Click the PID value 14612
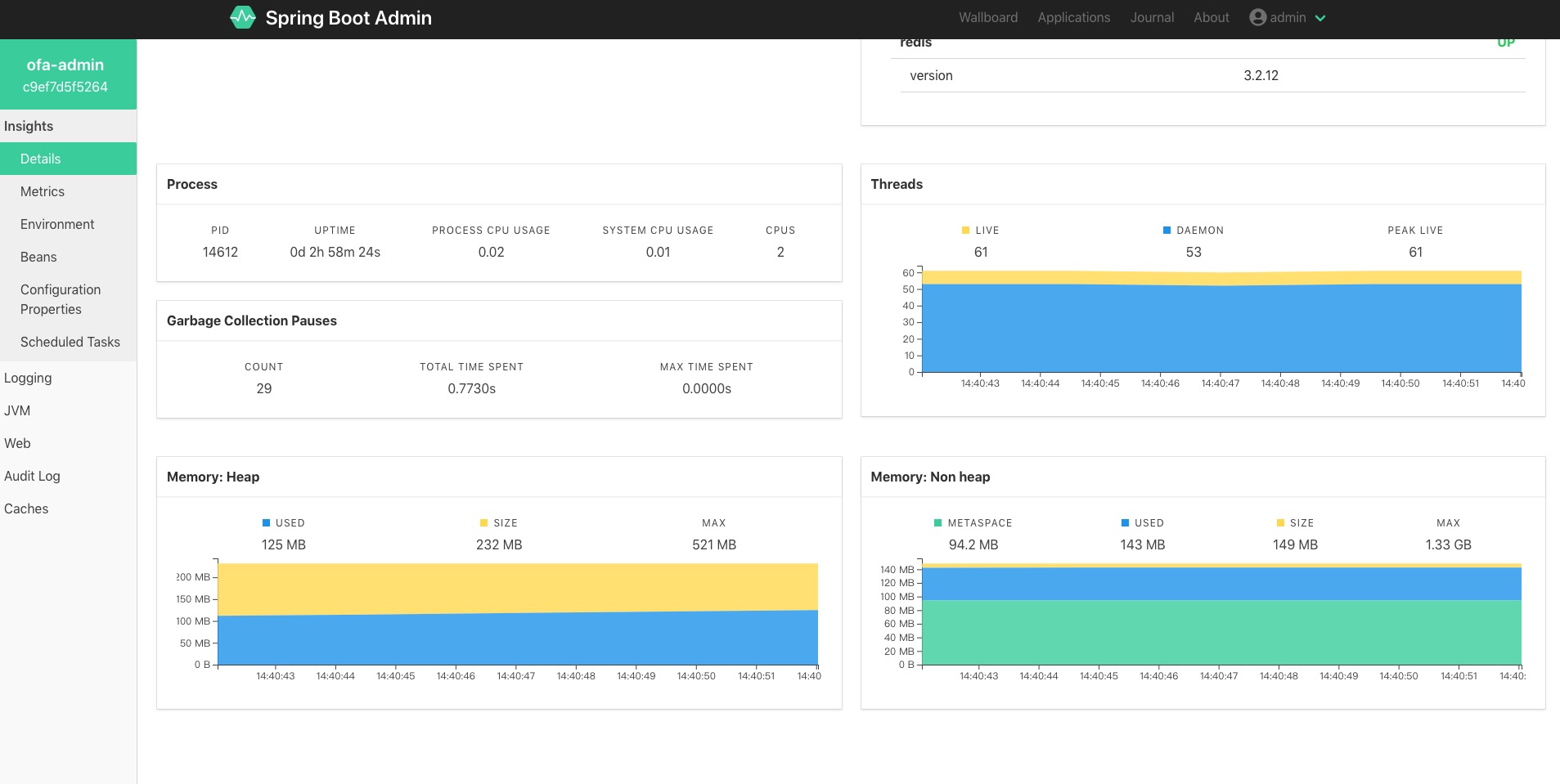The height and width of the screenshot is (784, 1560). 220,252
